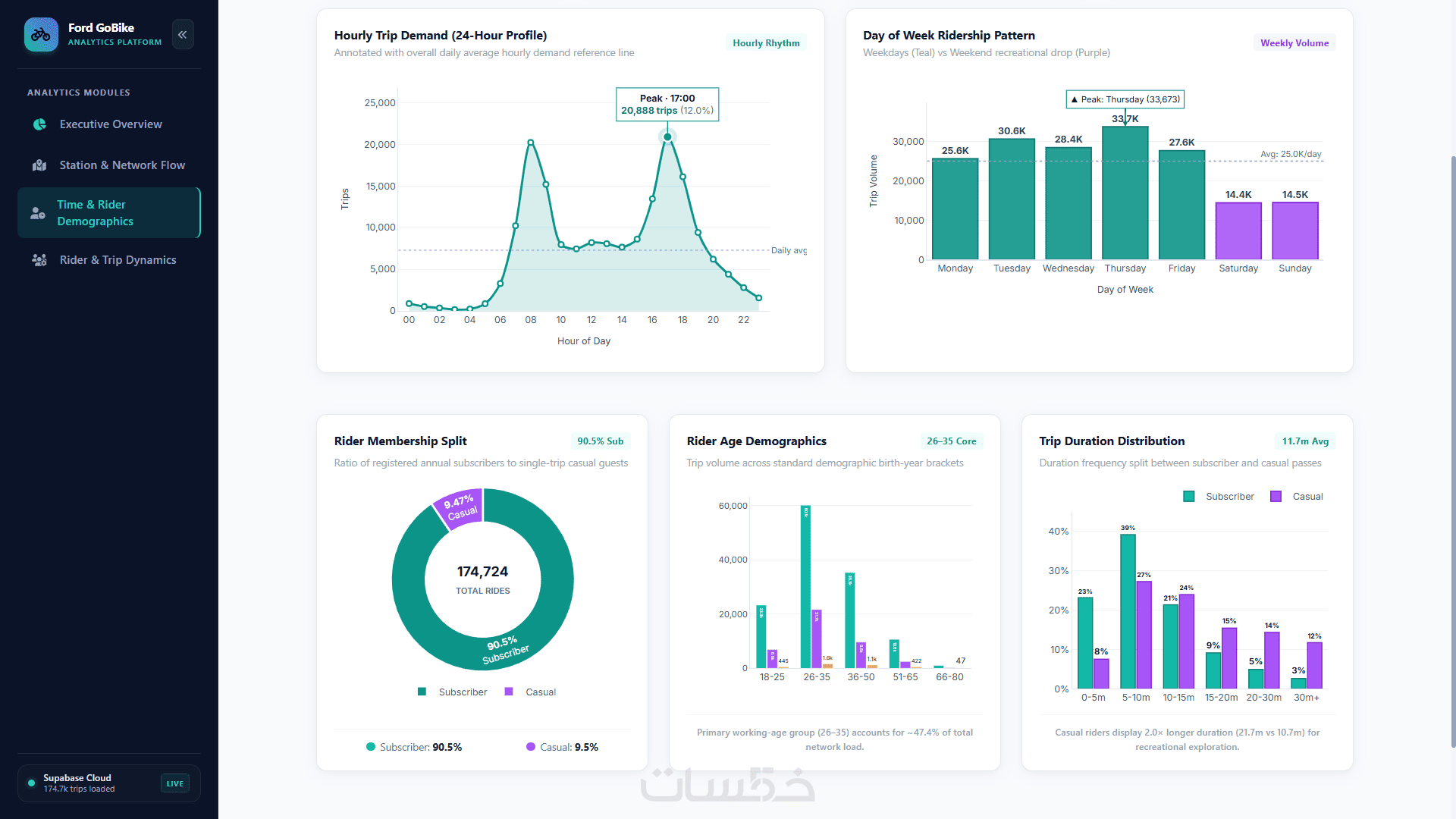Click the Casual swatch in the Trip Duration legend
Viewport: 1456px width, 819px height.
1276,497
